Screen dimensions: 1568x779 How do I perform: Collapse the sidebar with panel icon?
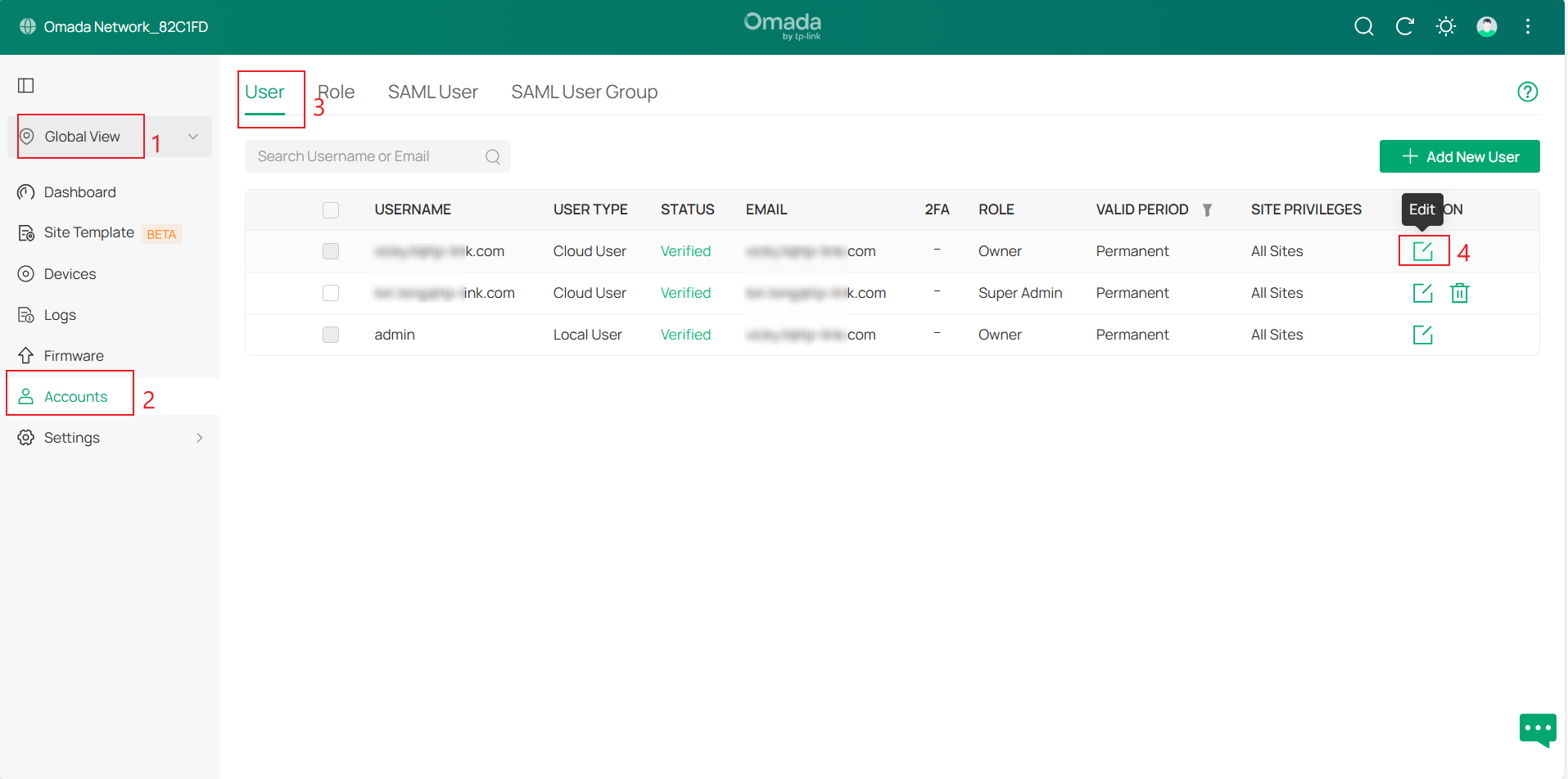(x=26, y=86)
